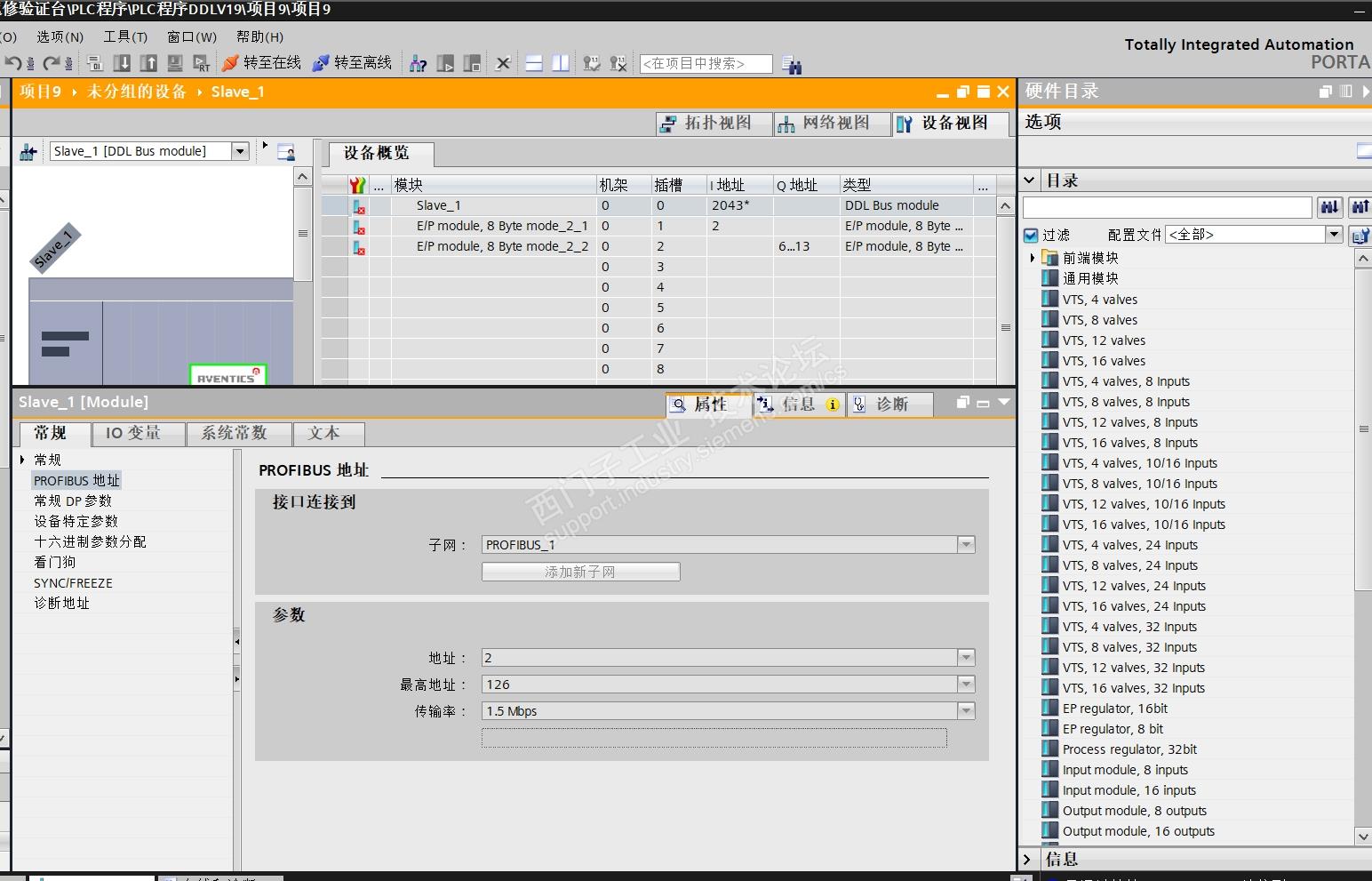This screenshot has width=1372, height=881.
Task: Click the 添加新子网 button
Action: click(x=581, y=572)
